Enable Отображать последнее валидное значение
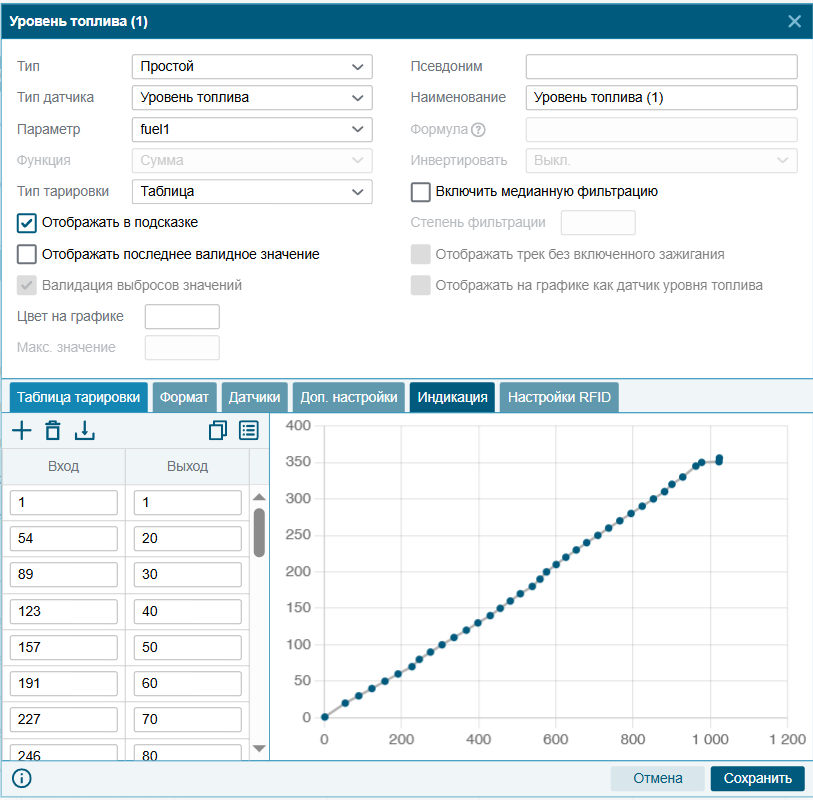The height and width of the screenshot is (800, 813). (26, 255)
